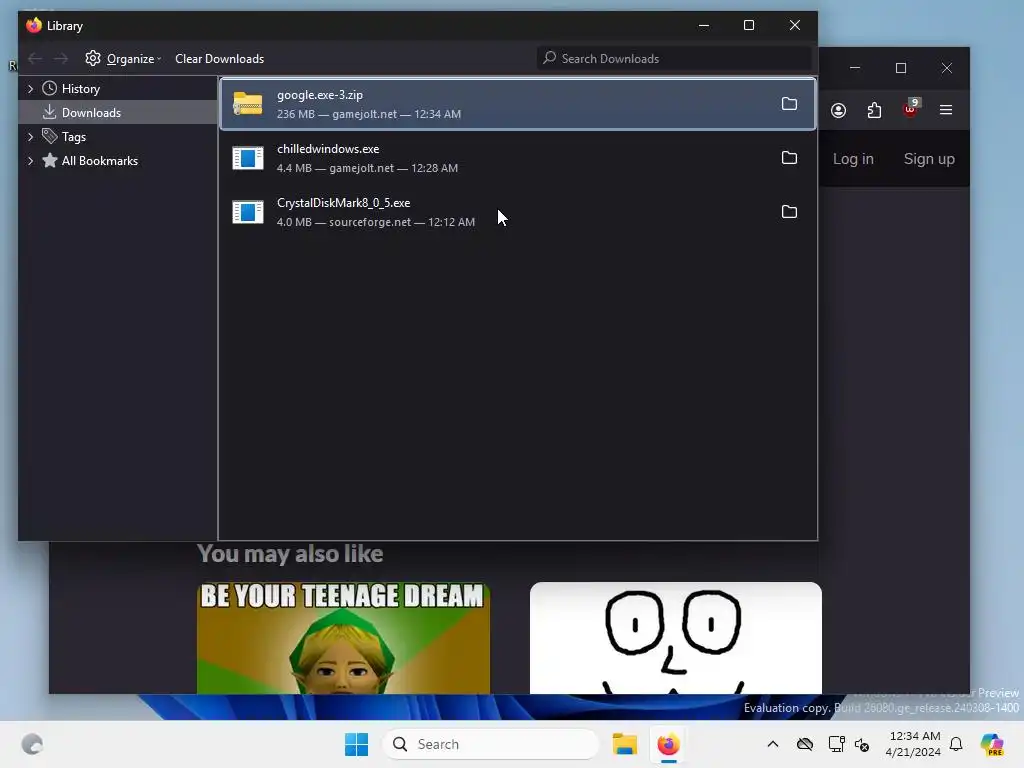Open the clock and date flyout
The image size is (1024, 768).
(914, 744)
